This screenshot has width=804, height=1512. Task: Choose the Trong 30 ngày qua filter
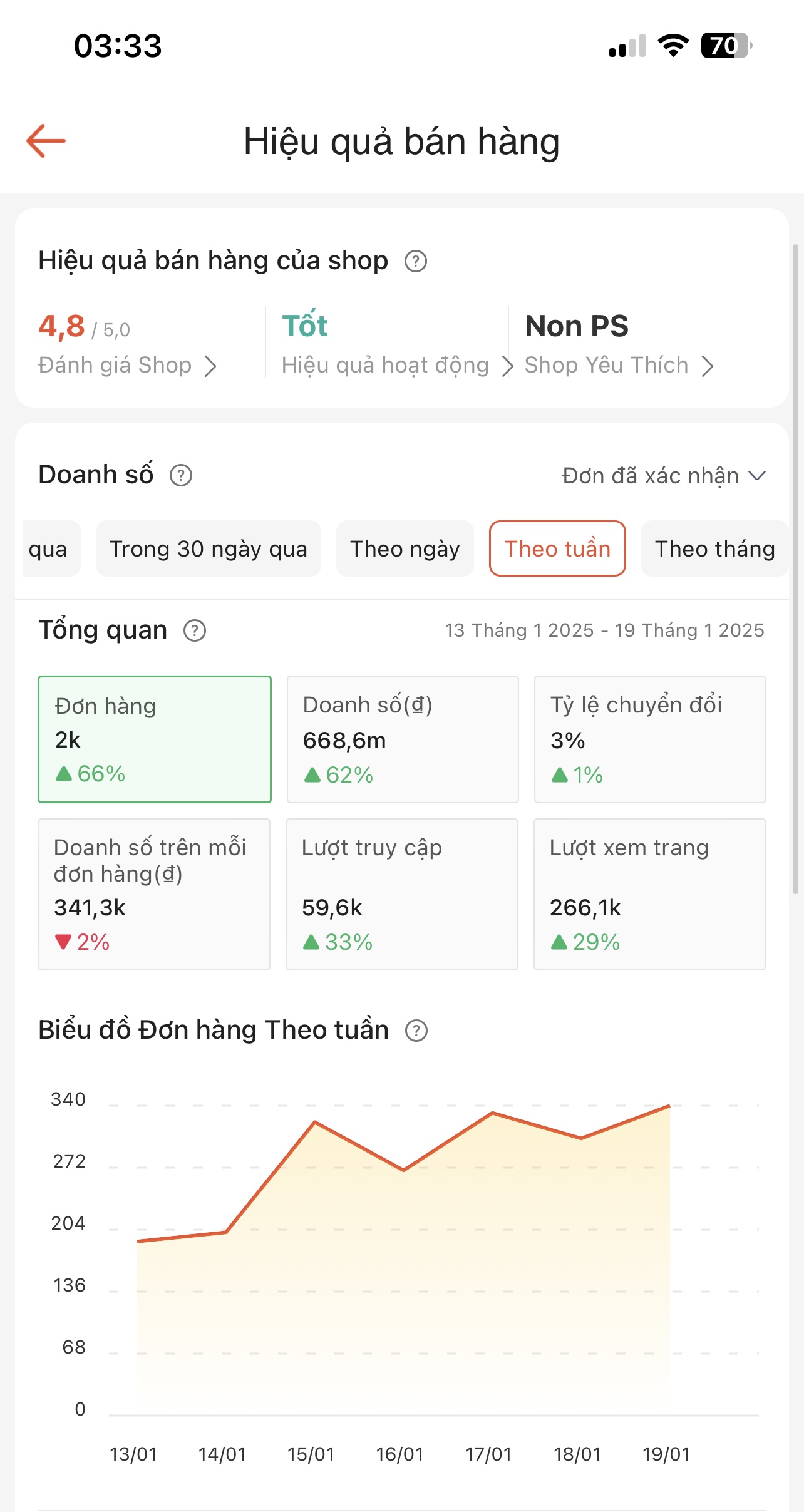coord(208,549)
